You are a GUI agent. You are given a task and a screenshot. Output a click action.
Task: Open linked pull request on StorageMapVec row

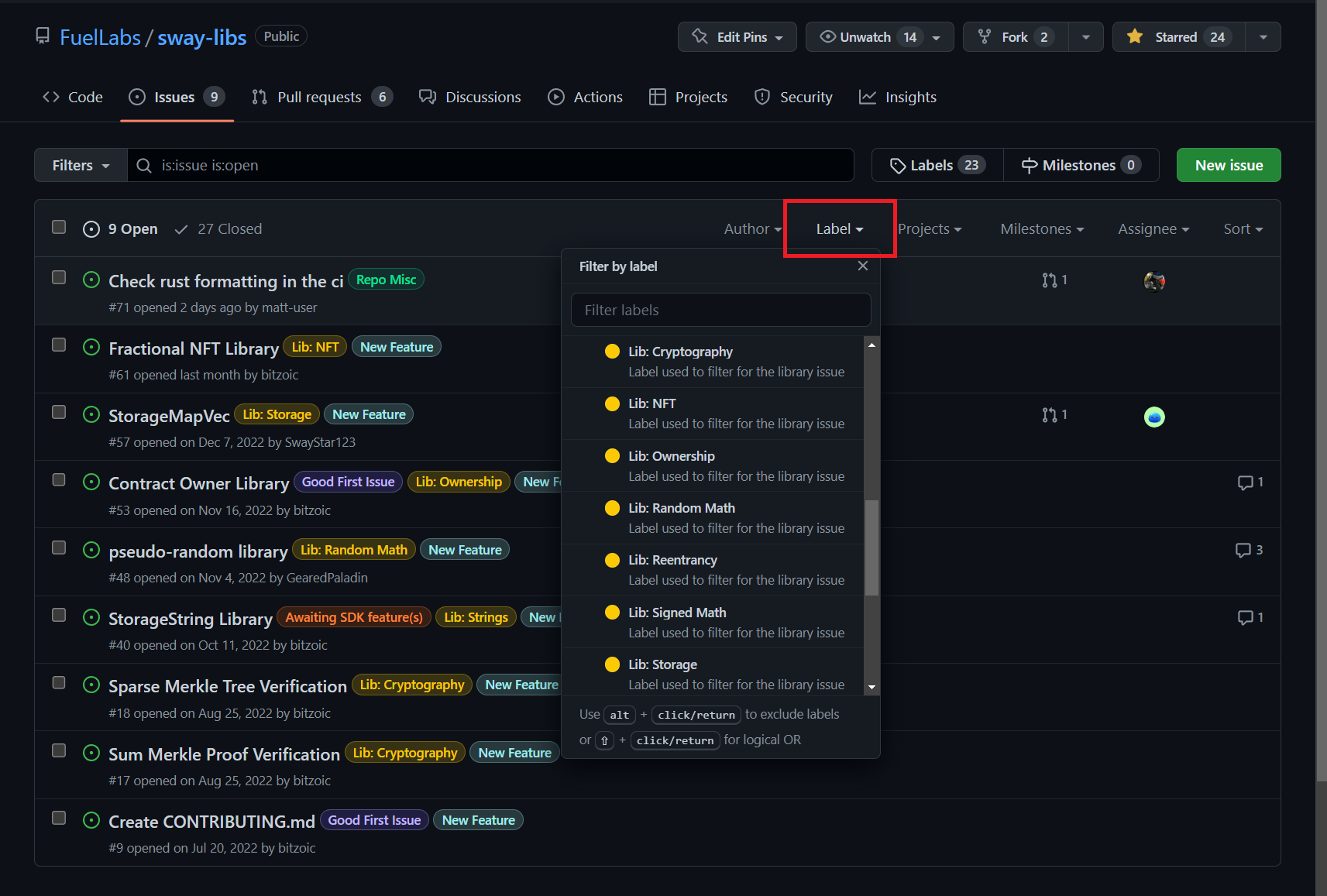(1054, 415)
